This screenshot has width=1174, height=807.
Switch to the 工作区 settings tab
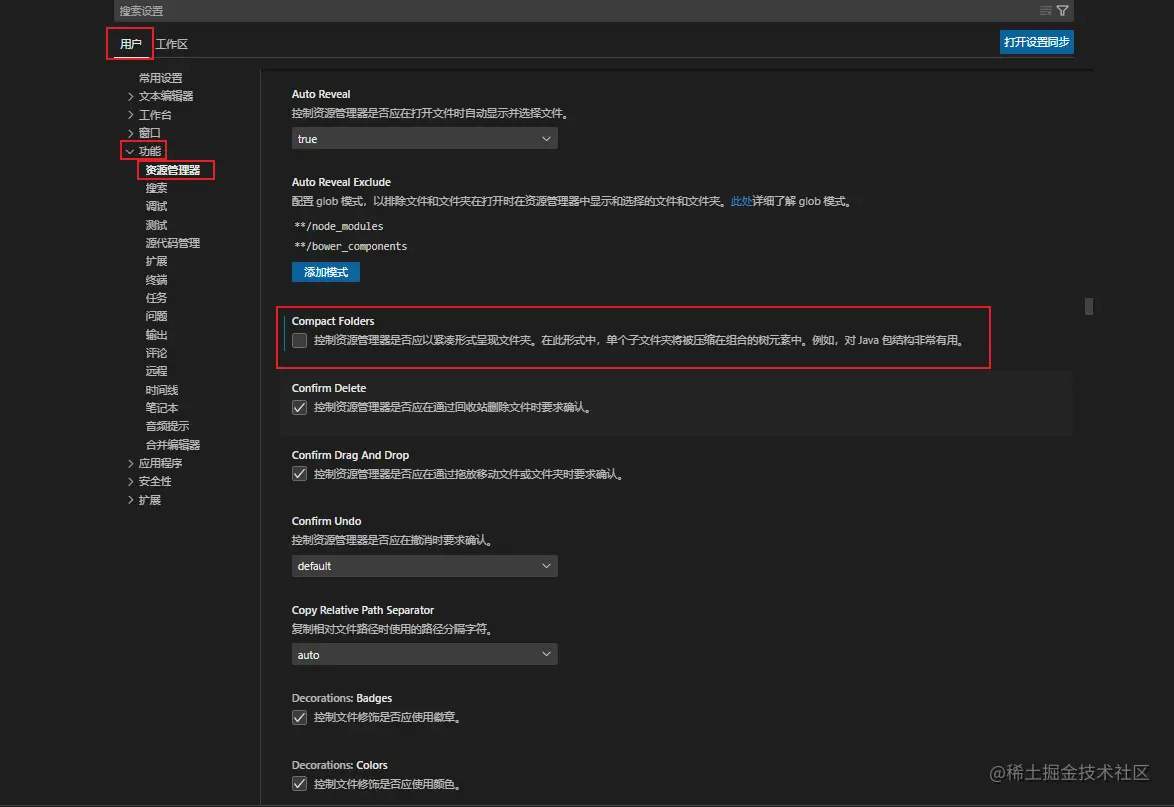tap(171, 44)
